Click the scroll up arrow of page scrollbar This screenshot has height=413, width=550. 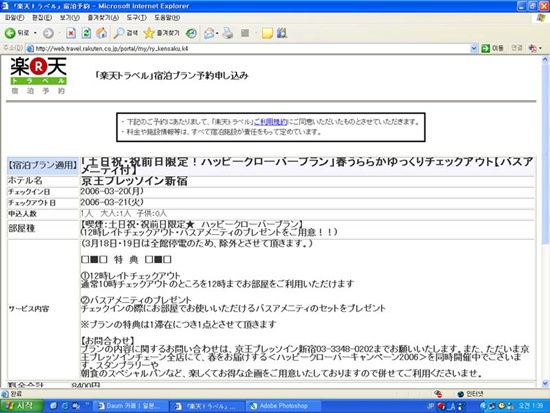click(x=545, y=60)
